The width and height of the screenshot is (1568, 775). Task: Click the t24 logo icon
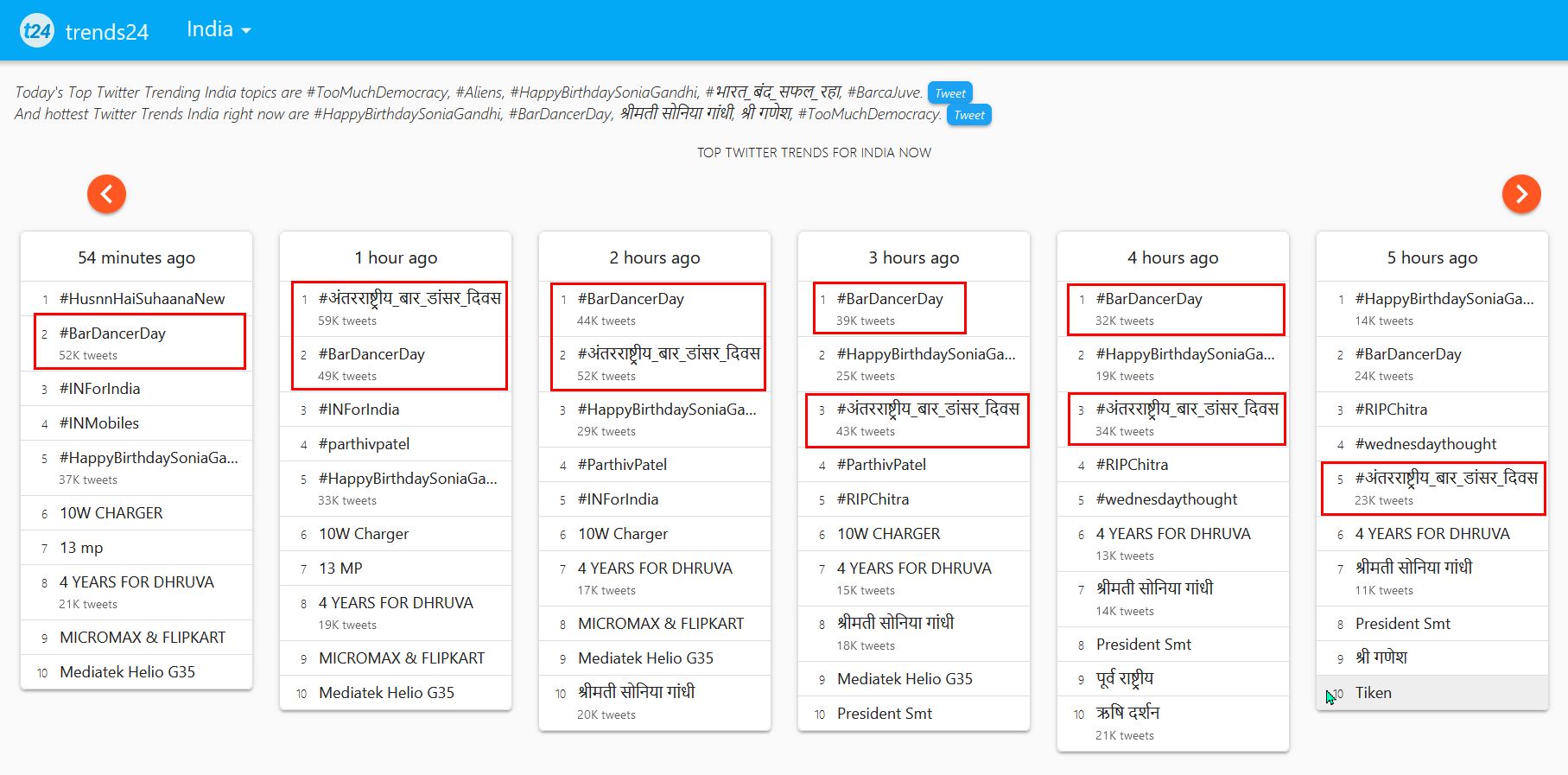click(x=36, y=31)
